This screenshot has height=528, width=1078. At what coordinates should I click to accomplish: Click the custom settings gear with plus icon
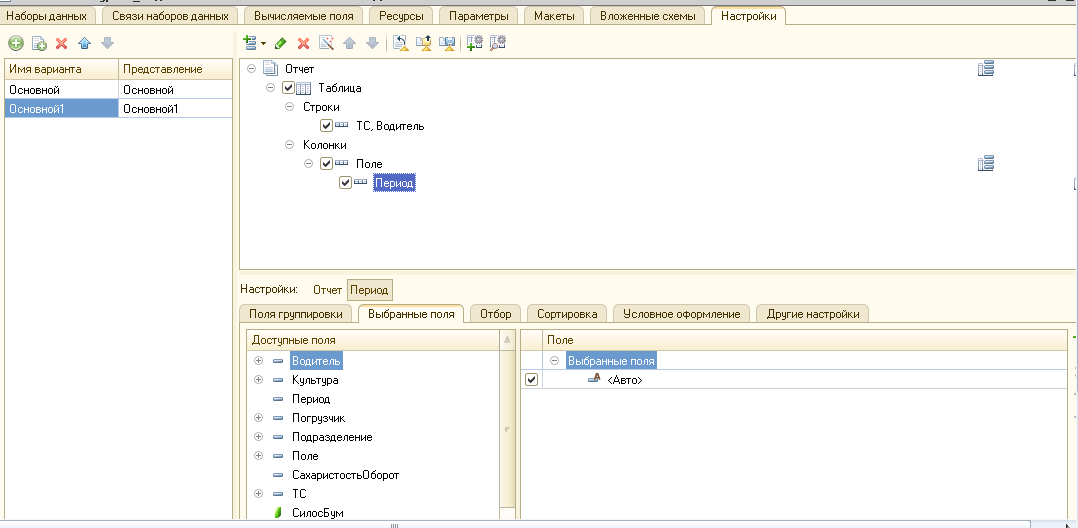click(474, 43)
